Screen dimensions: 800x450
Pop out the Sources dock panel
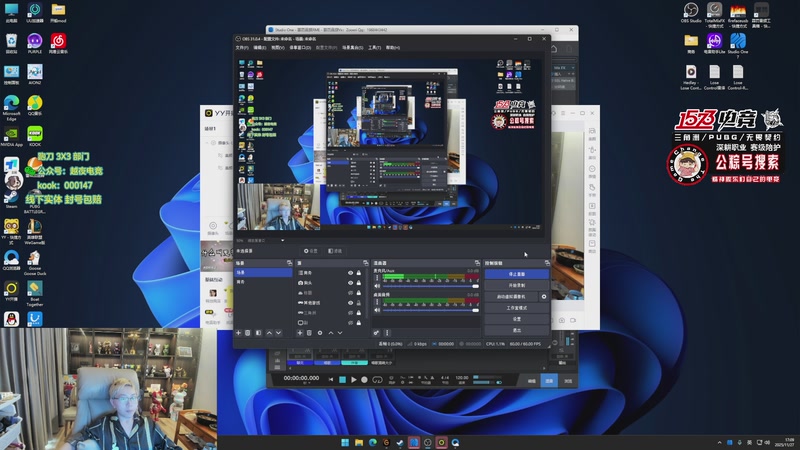point(365,263)
